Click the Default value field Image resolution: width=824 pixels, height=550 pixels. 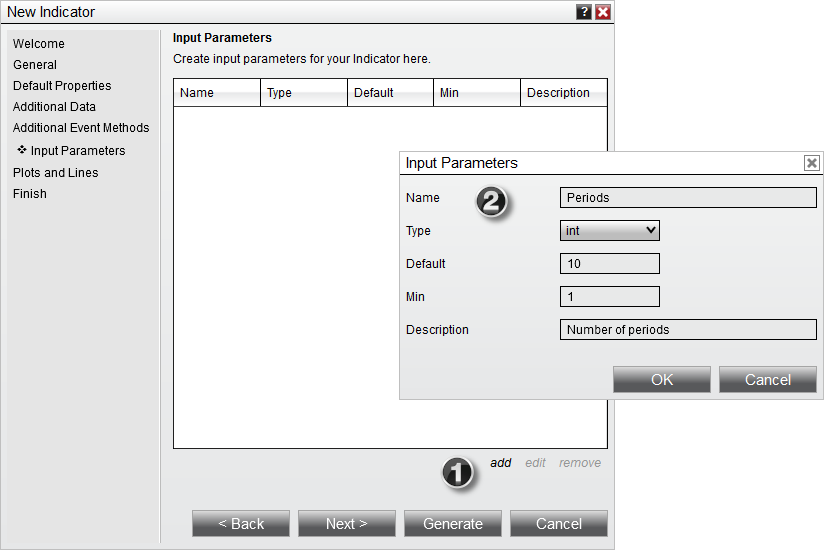click(609, 264)
